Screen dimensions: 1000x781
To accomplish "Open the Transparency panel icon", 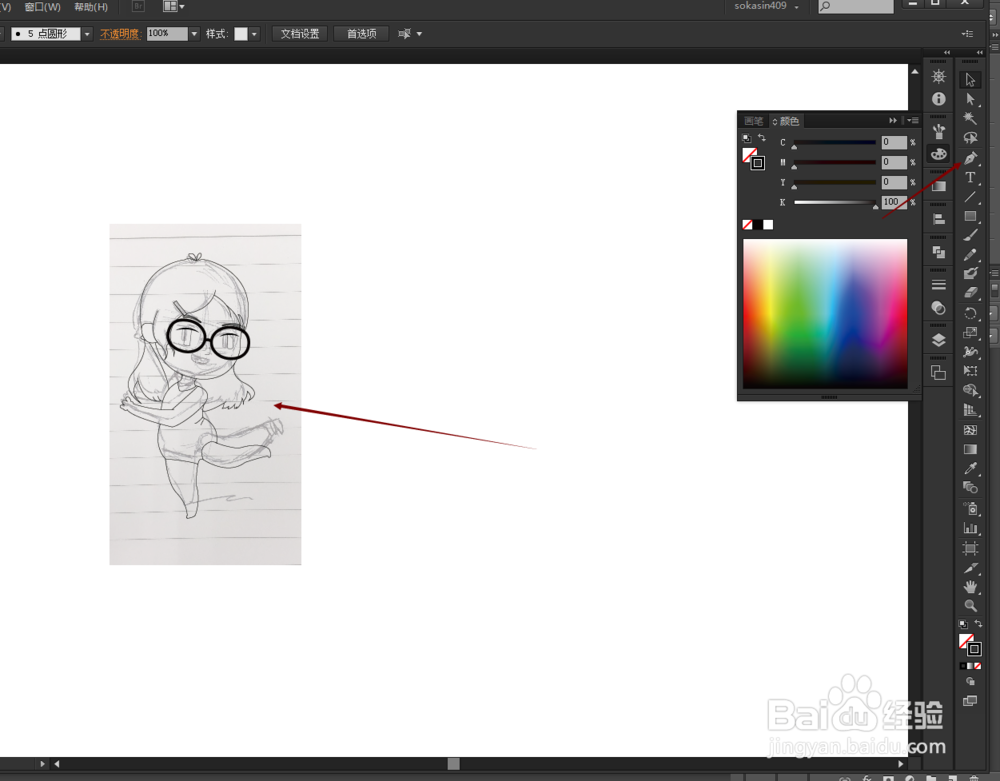I will pos(938,308).
